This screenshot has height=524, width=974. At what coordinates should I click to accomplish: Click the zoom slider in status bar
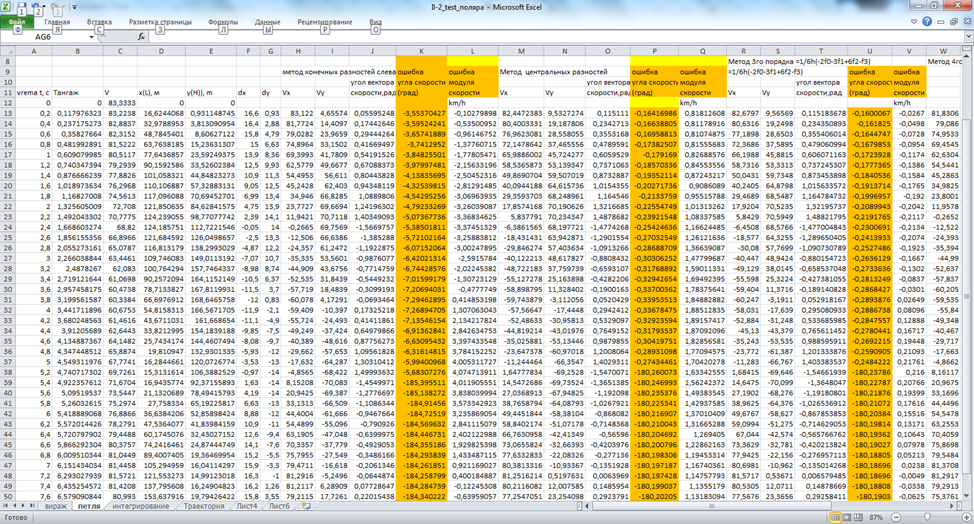click(925, 517)
